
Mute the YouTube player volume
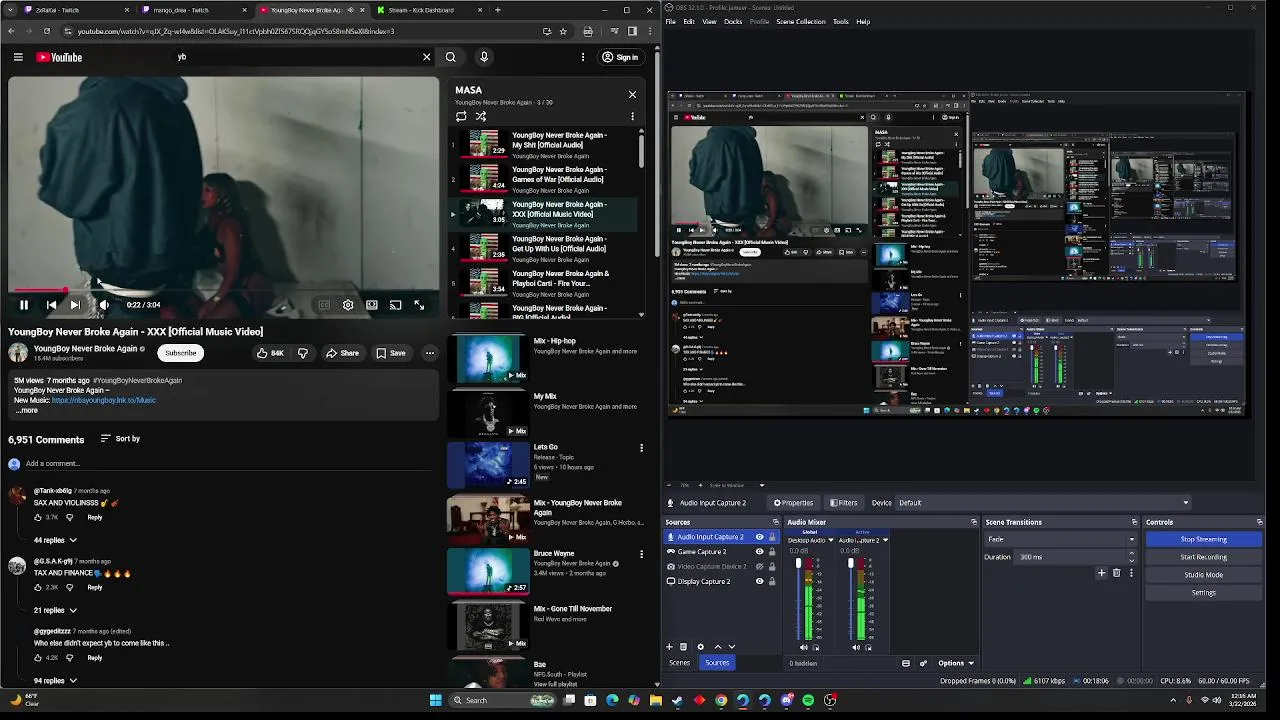[x=104, y=305]
